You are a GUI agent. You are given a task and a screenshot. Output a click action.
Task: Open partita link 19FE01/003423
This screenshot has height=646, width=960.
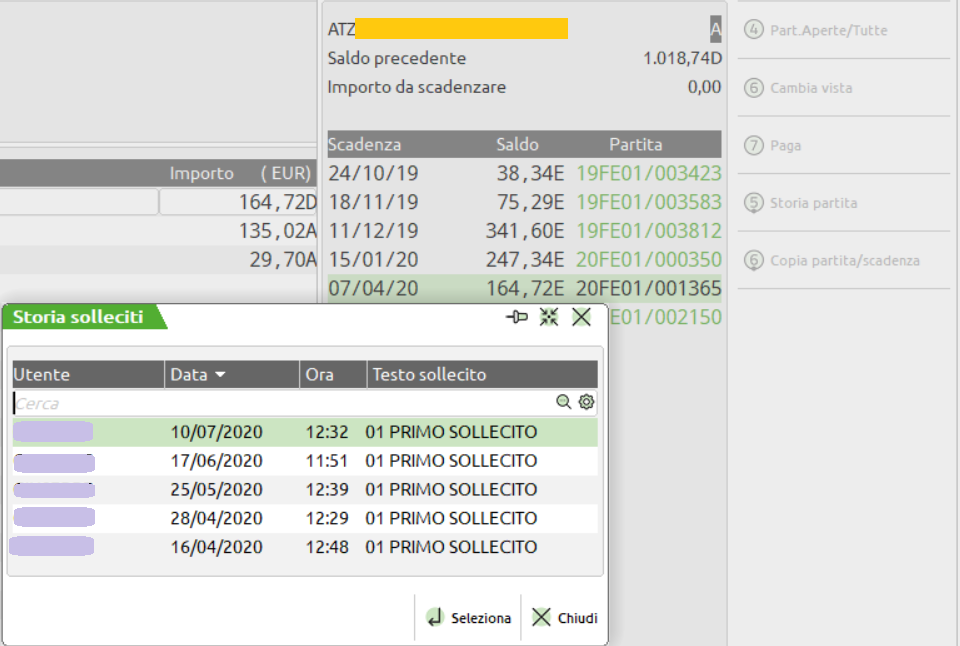coord(648,174)
